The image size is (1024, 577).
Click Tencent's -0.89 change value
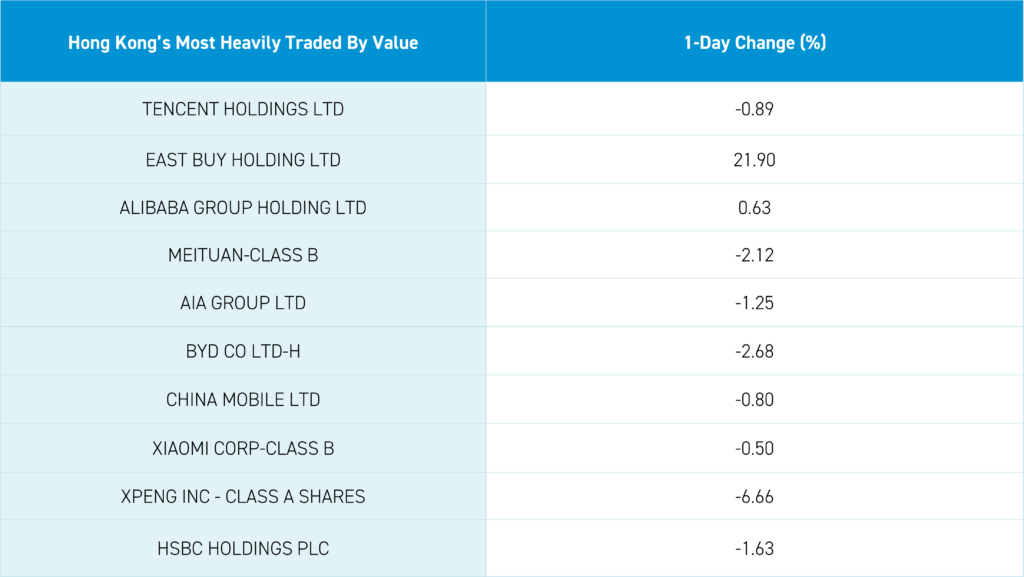[754, 109]
